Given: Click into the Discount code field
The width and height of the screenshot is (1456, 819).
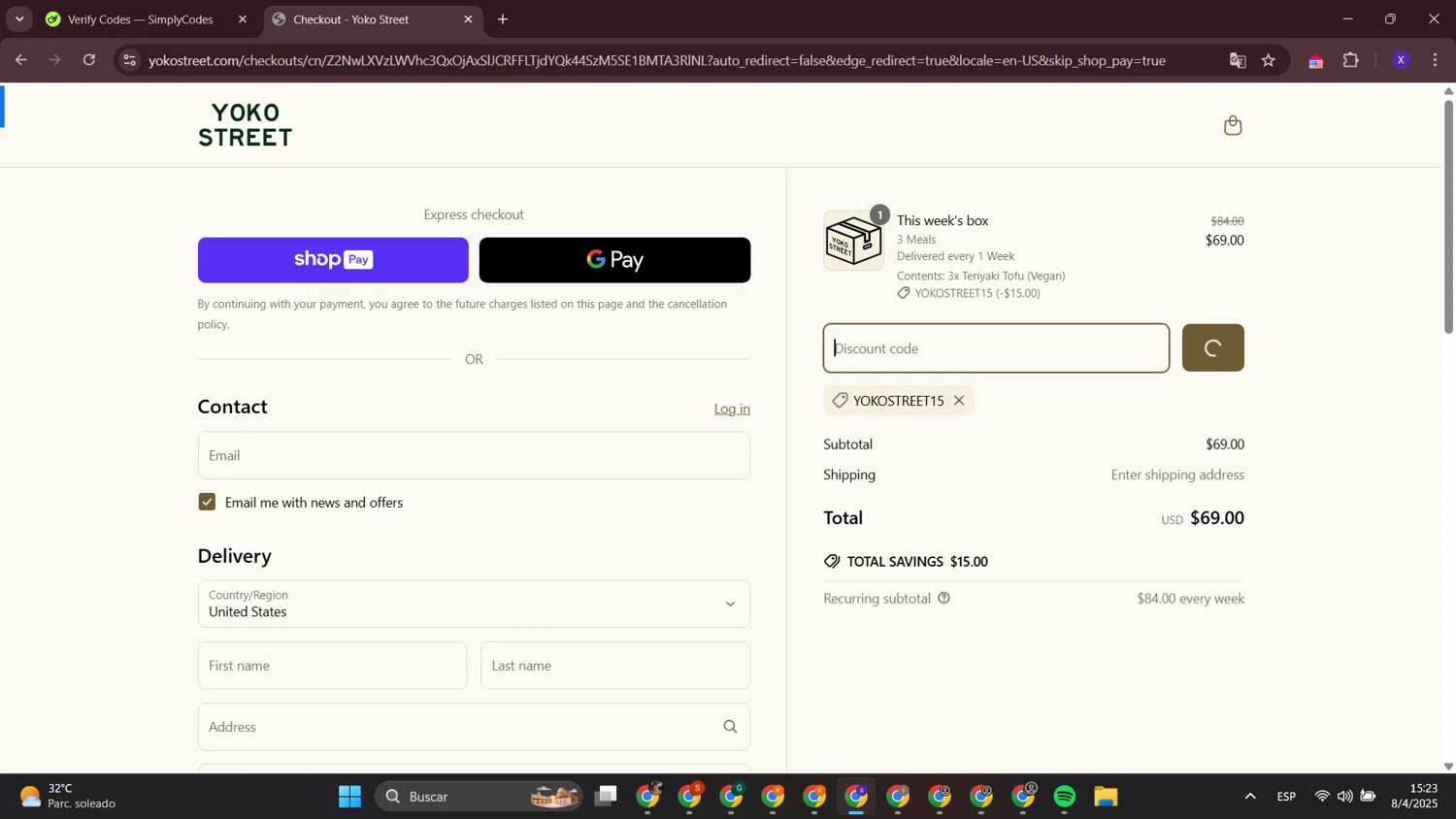Looking at the screenshot, I should (996, 348).
